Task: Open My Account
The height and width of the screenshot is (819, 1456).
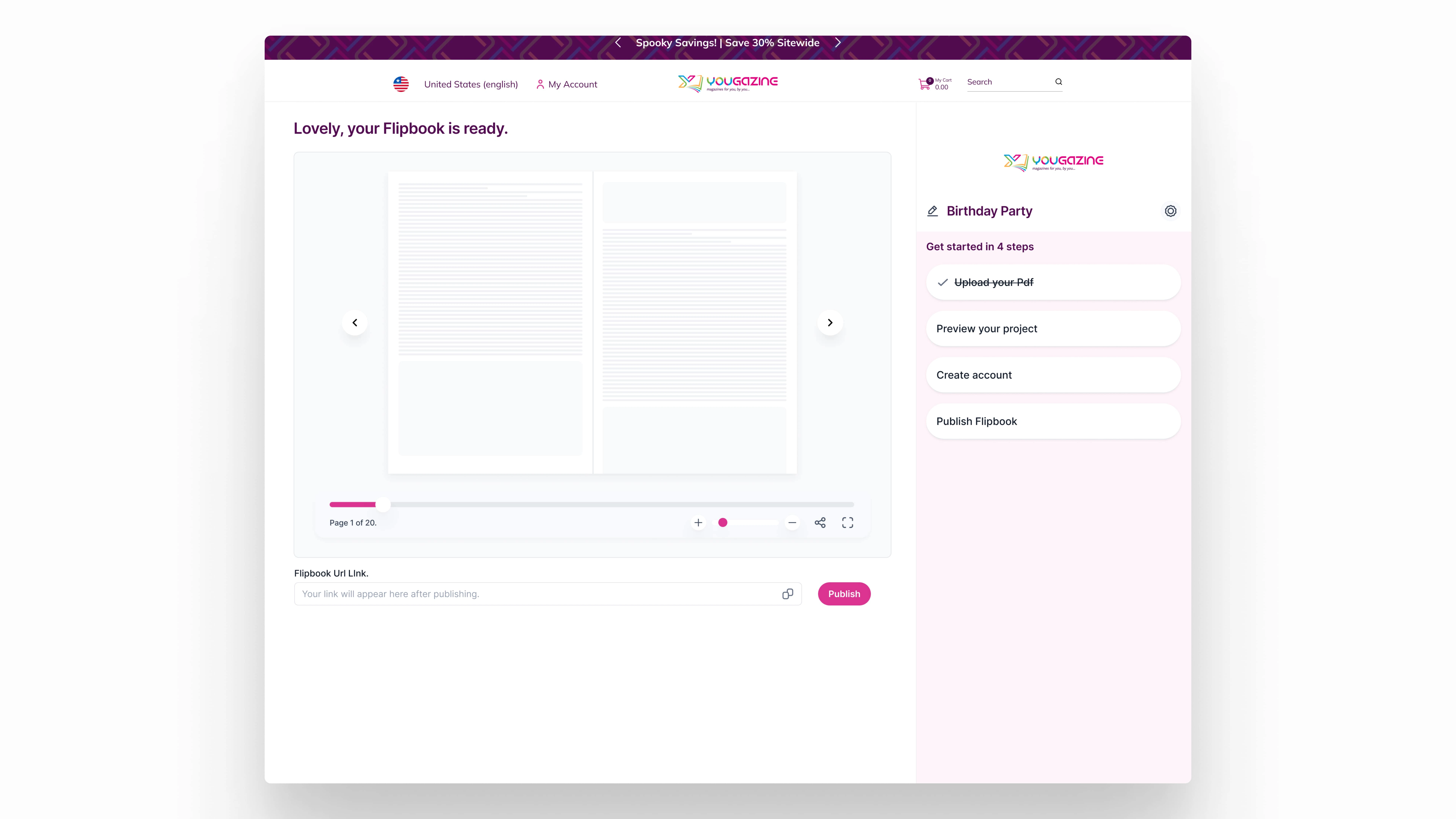Action: [567, 84]
